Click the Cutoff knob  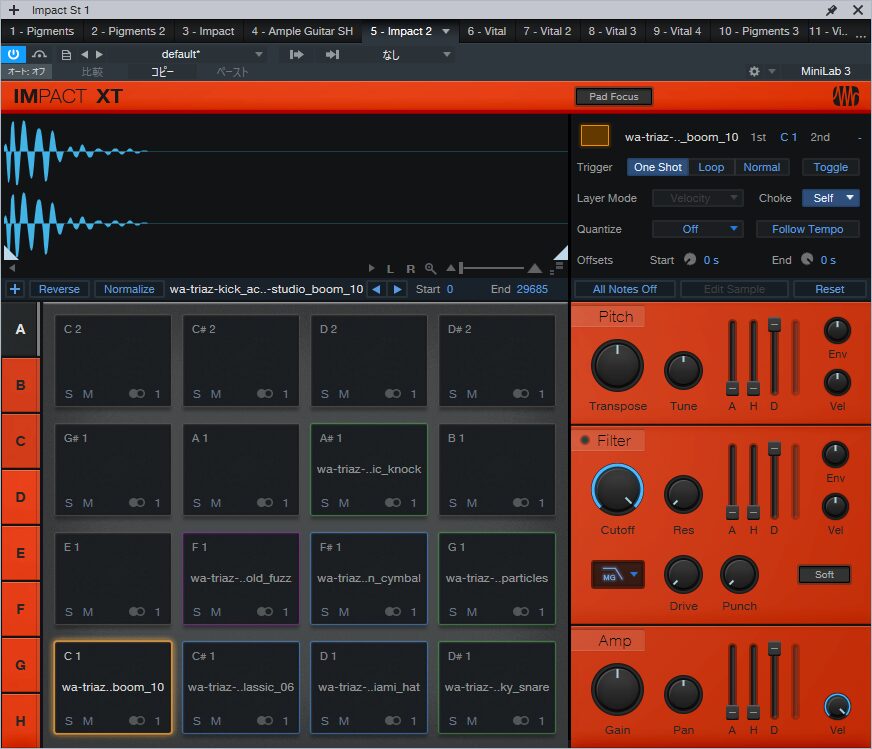tap(617, 490)
